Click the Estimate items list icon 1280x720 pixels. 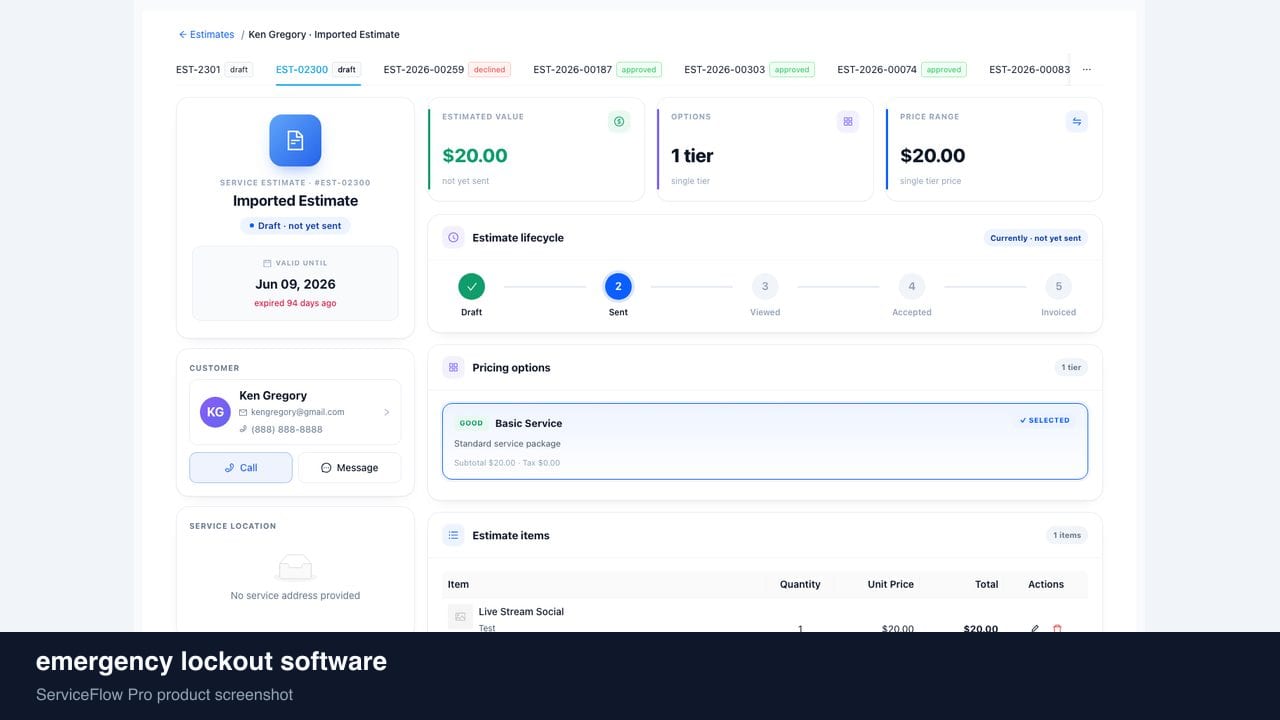click(x=453, y=536)
